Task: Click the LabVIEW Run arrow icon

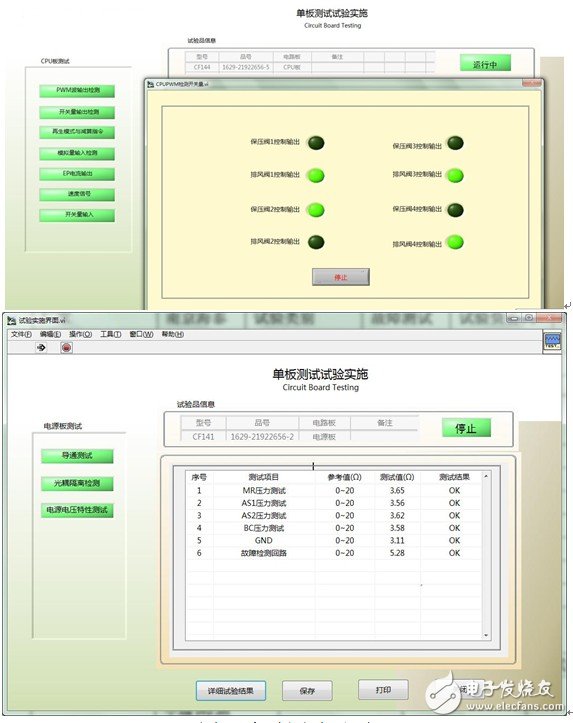Action: tap(41, 347)
